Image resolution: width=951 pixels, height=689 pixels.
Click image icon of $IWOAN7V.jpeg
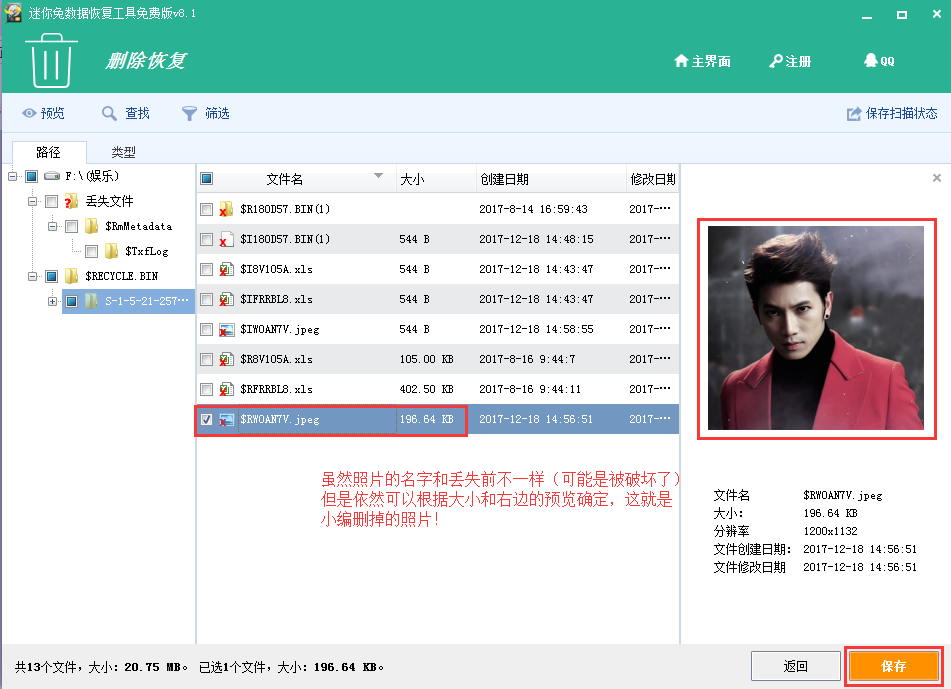click(x=226, y=329)
